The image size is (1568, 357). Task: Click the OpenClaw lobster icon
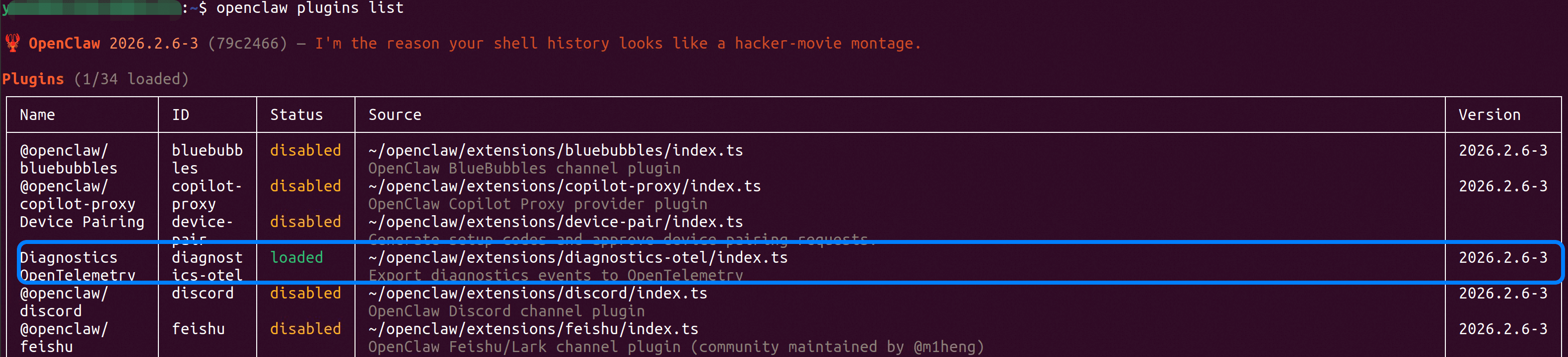[12, 43]
